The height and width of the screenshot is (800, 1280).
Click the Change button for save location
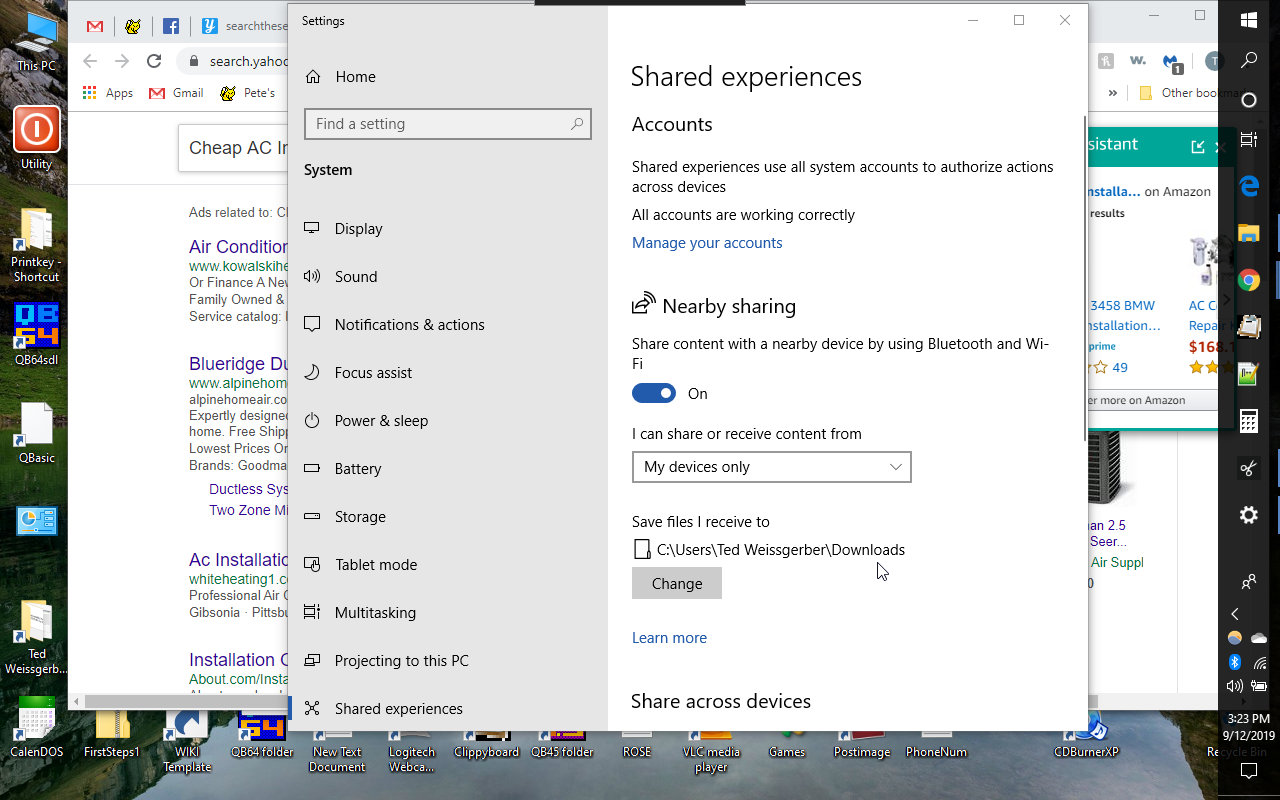677,584
